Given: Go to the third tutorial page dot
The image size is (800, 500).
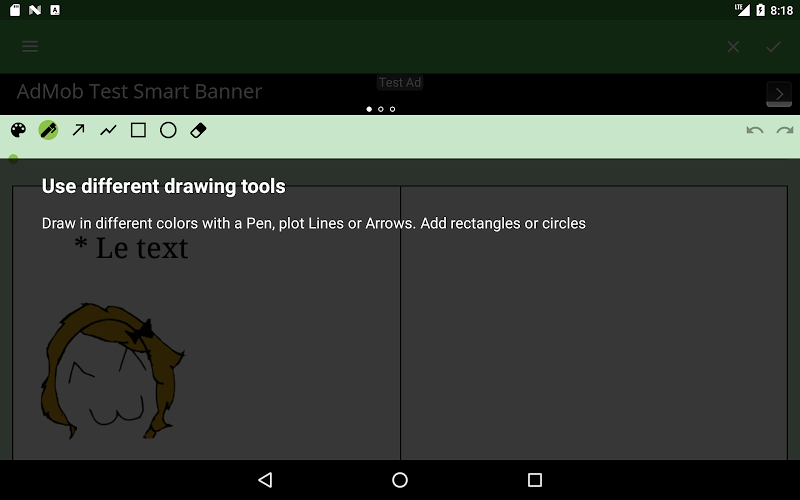Looking at the screenshot, I should (x=392, y=109).
